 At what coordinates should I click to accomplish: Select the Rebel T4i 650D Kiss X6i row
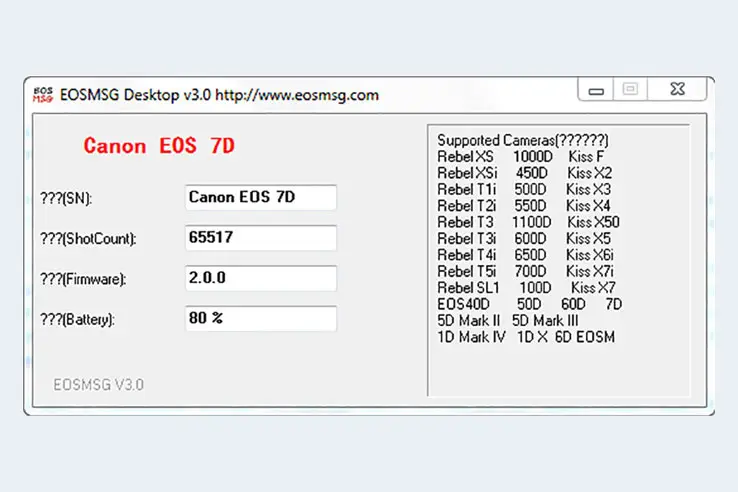(526, 255)
